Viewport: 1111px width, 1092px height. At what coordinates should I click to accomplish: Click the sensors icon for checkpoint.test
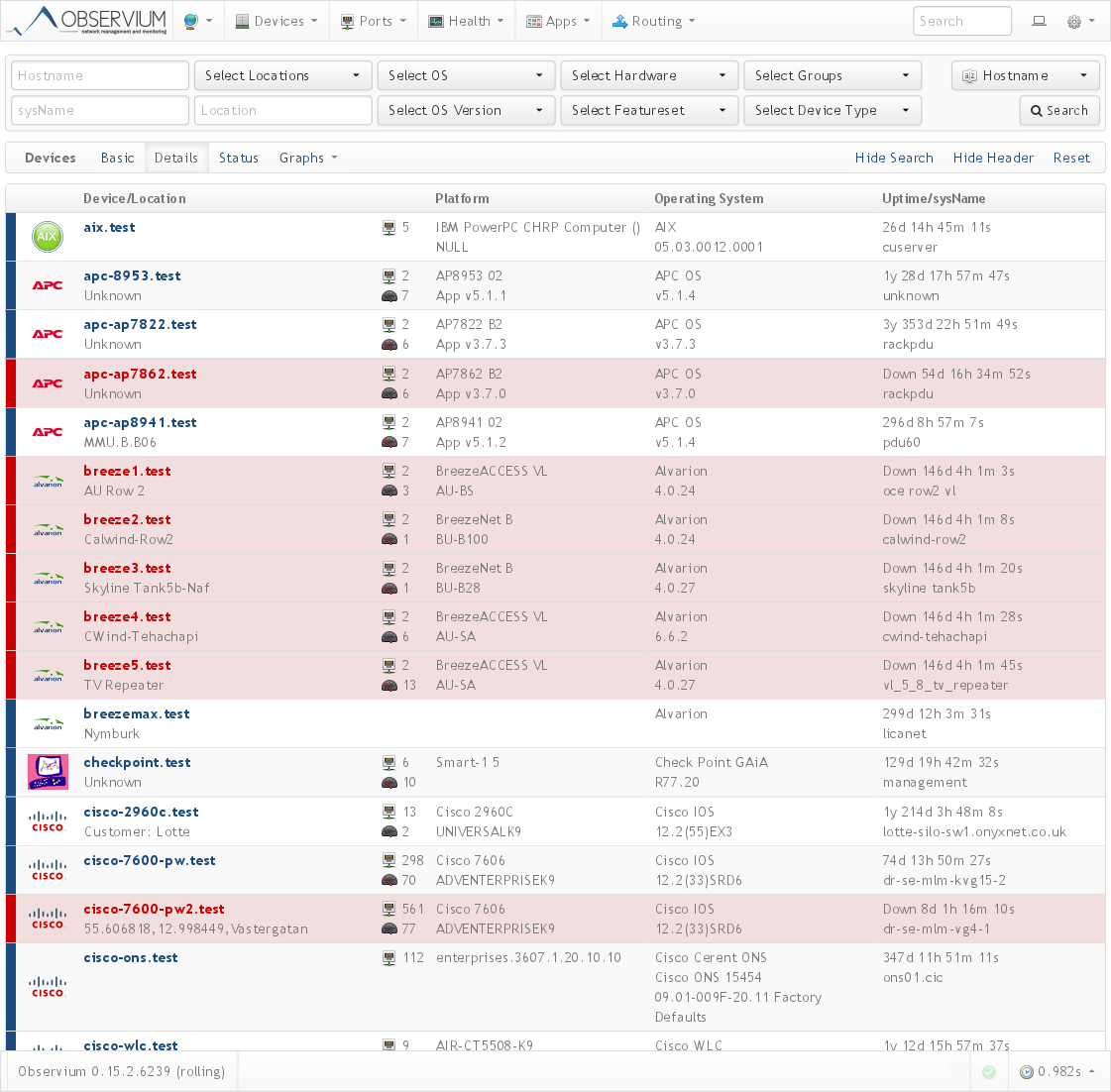pyautogui.click(x=389, y=782)
